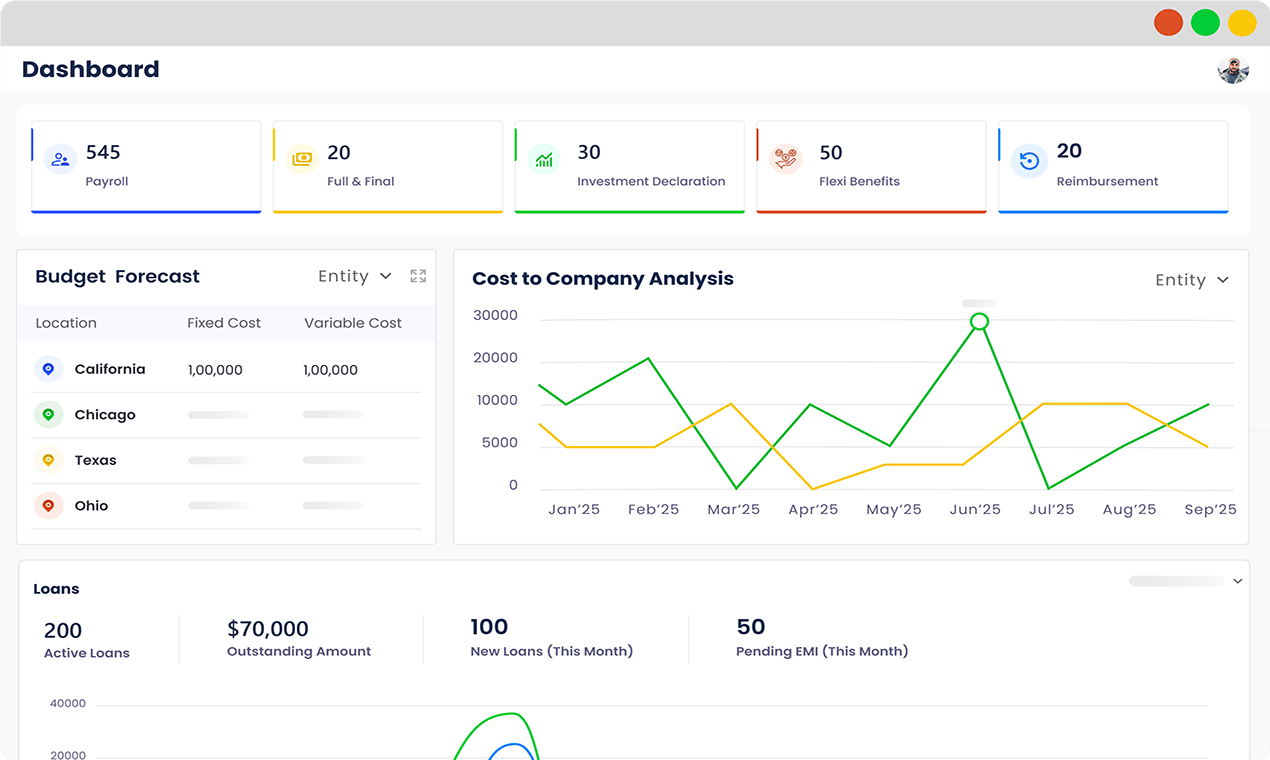
Task: Open the Cost to Company Entity dropdown
Action: (x=1192, y=280)
